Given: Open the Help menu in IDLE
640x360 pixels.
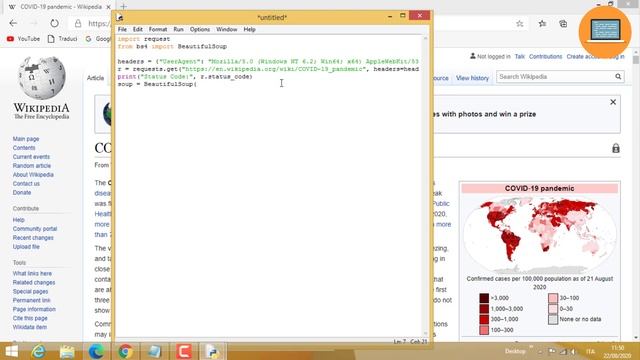Looking at the screenshot, I should tap(249, 29).
